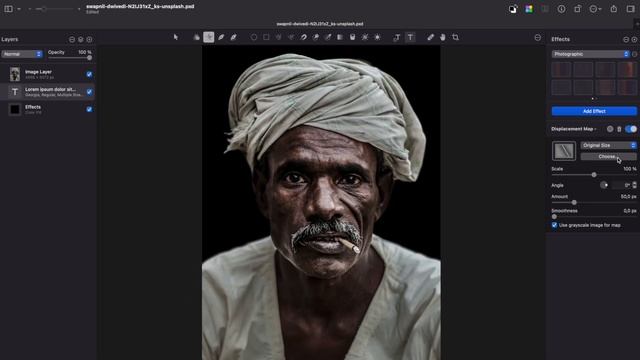Image resolution: width=640 pixels, height=360 pixels.
Task: Select the Crop tool
Action: (456, 37)
